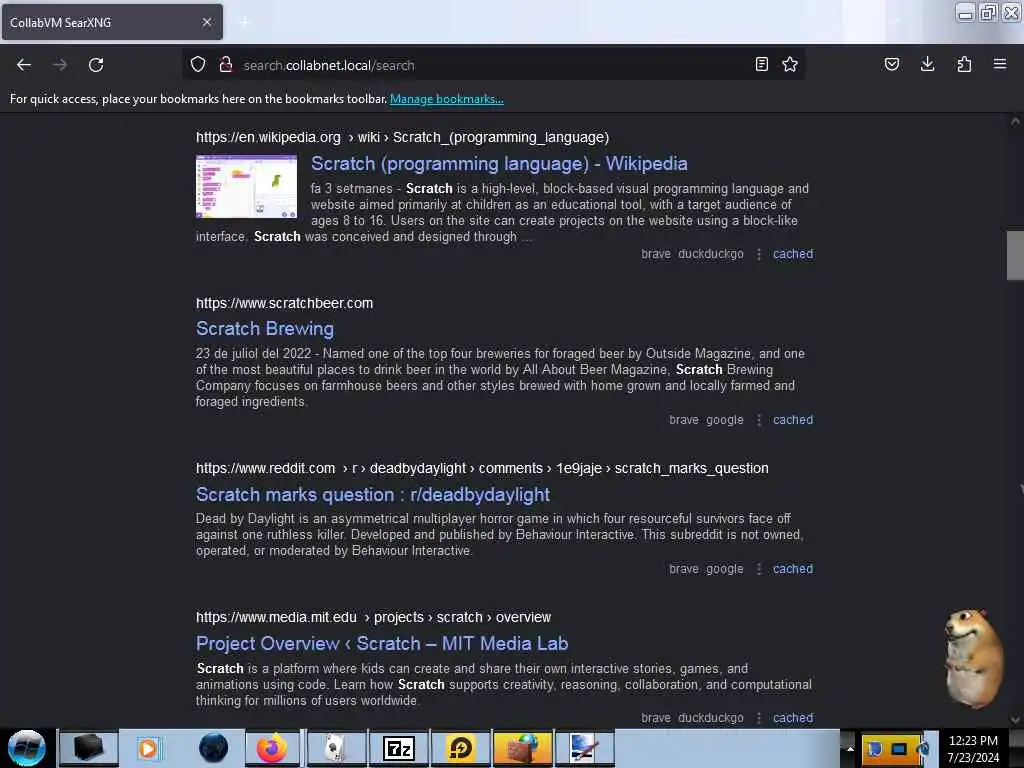Open the toolbox globe taskbar icon
Image resolution: width=1024 pixels, height=768 pixels.
tap(522, 748)
